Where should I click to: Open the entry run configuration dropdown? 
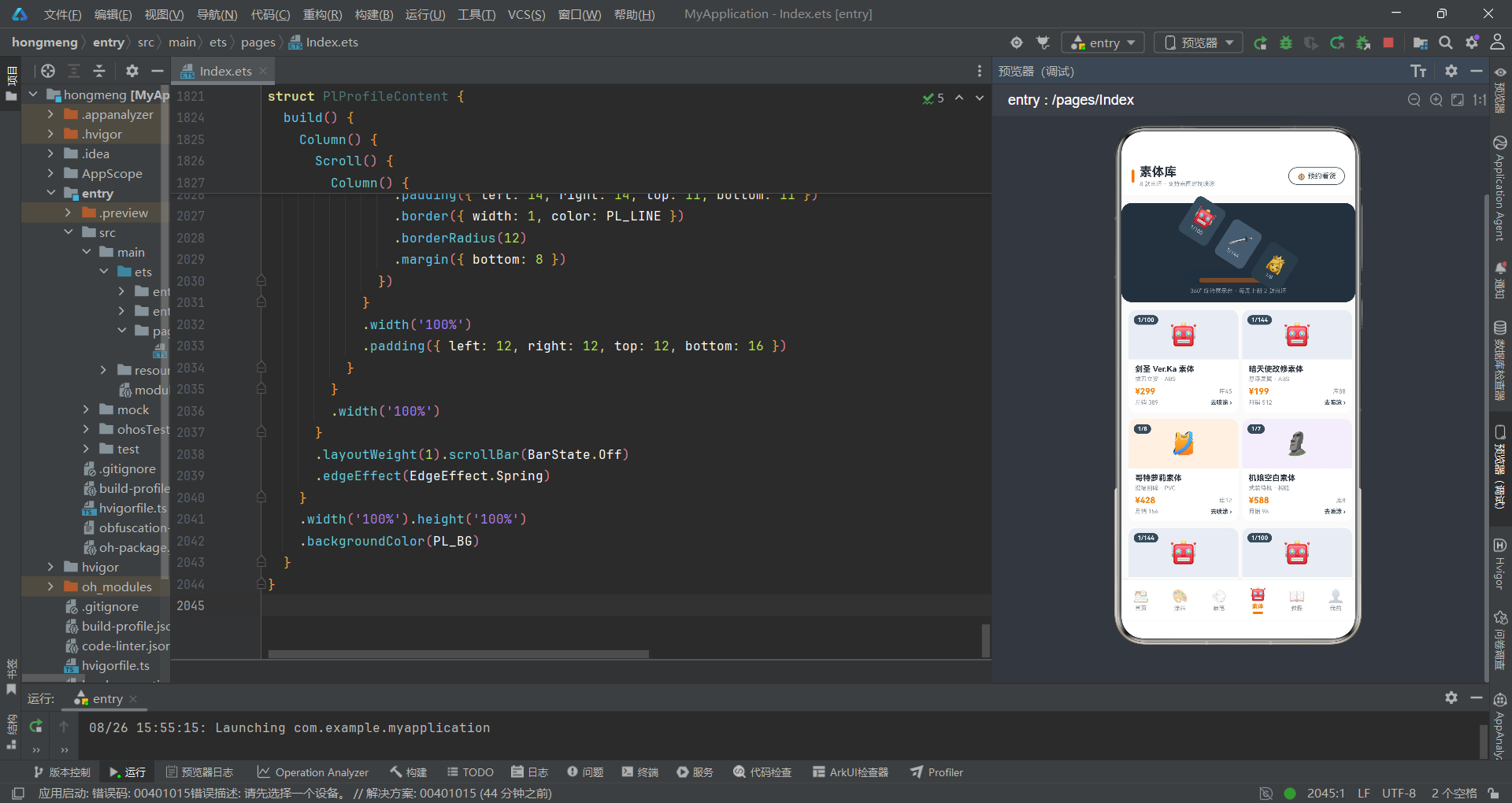pos(1102,43)
